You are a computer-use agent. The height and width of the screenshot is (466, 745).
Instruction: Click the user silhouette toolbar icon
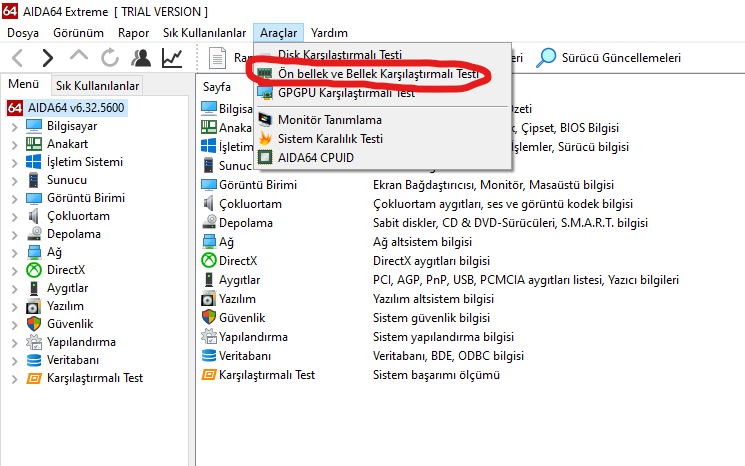[x=141, y=58]
